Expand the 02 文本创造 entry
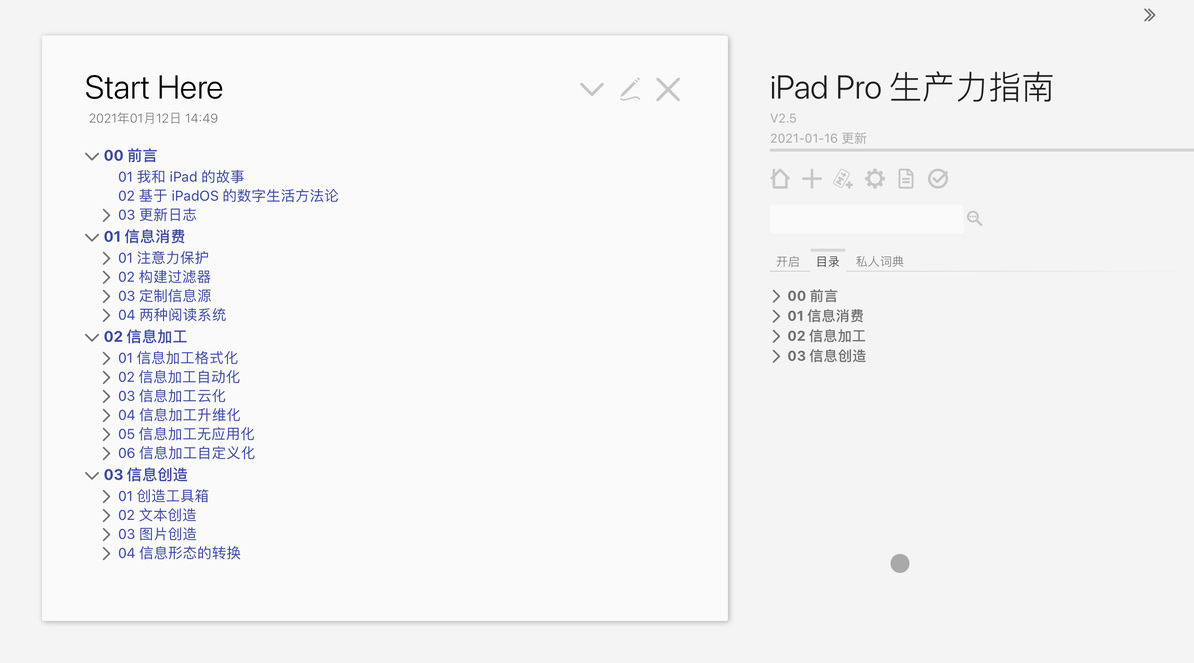 click(107, 515)
